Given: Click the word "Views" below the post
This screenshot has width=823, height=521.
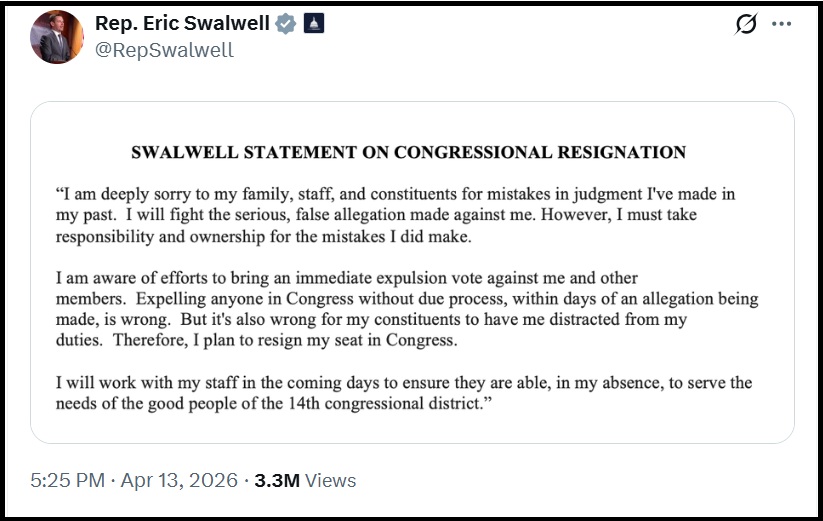Looking at the screenshot, I should point(330,481).
